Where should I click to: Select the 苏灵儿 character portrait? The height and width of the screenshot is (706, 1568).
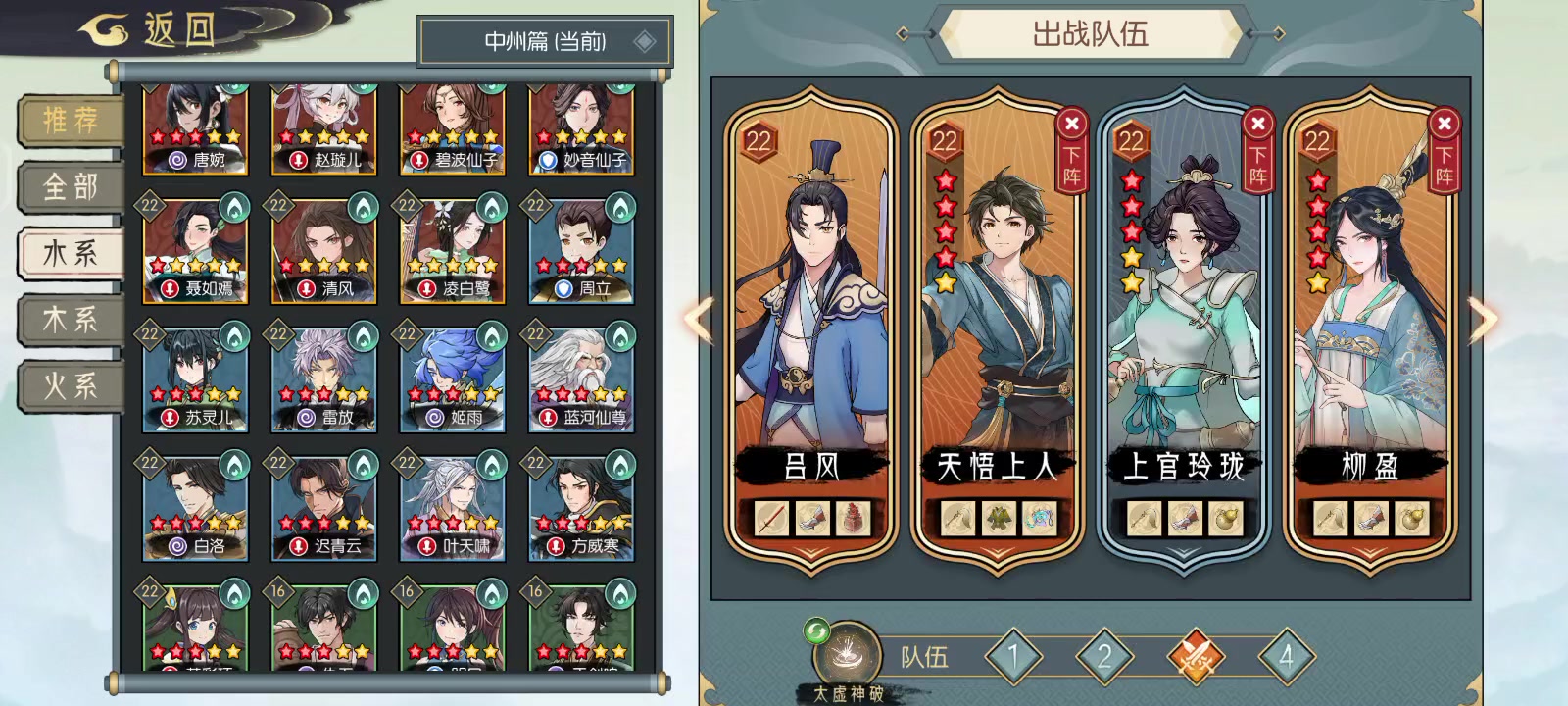195,378
